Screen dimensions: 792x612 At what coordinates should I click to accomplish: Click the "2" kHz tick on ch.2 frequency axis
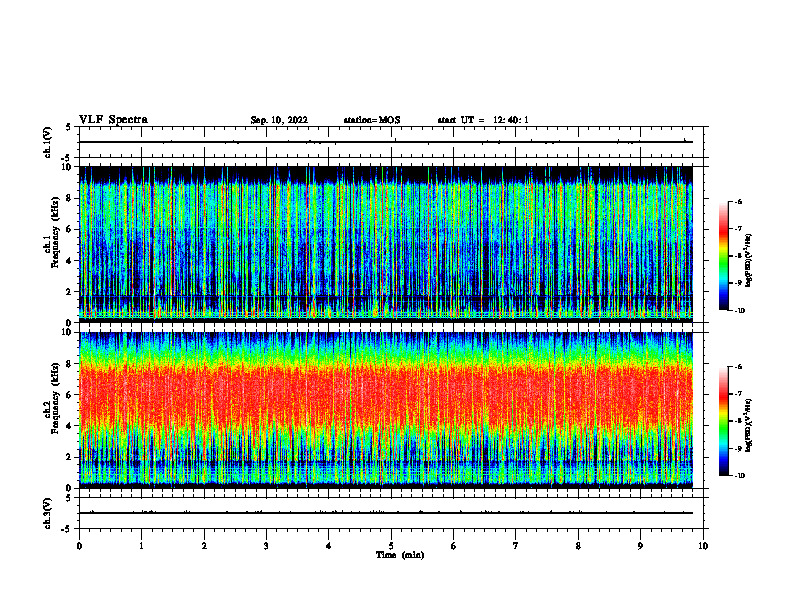[x=70, y=457]
